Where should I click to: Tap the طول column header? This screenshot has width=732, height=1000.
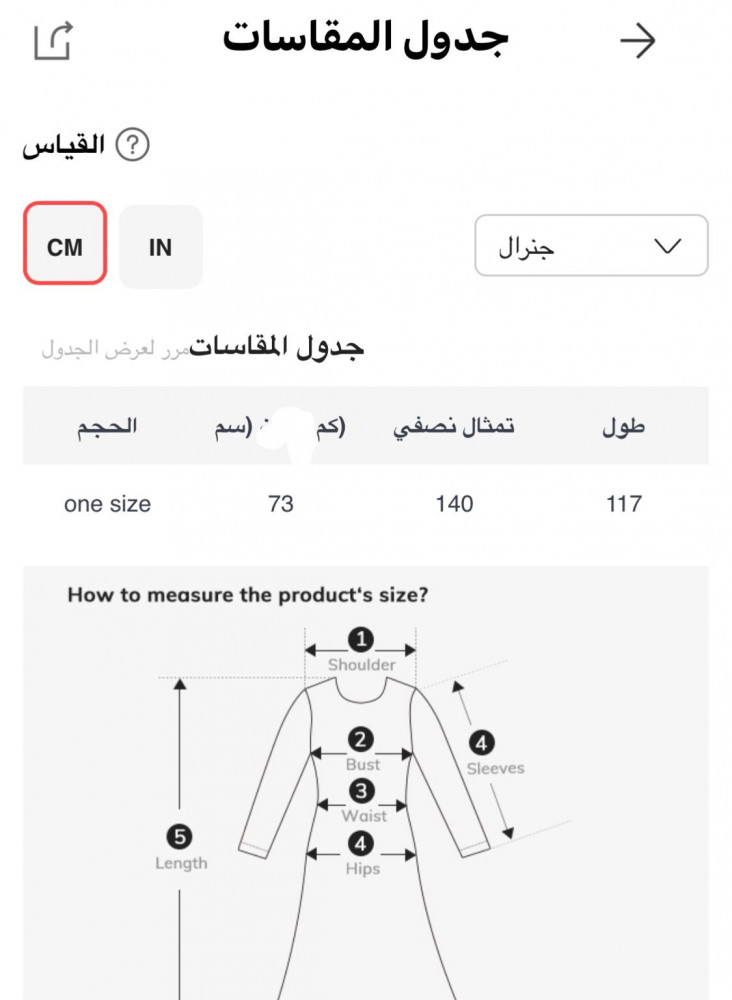pos(624,427)
